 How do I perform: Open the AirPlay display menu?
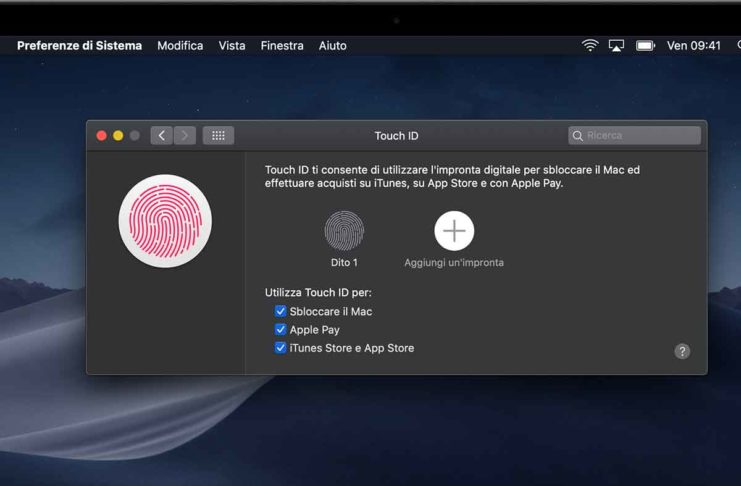coord(616,46)
